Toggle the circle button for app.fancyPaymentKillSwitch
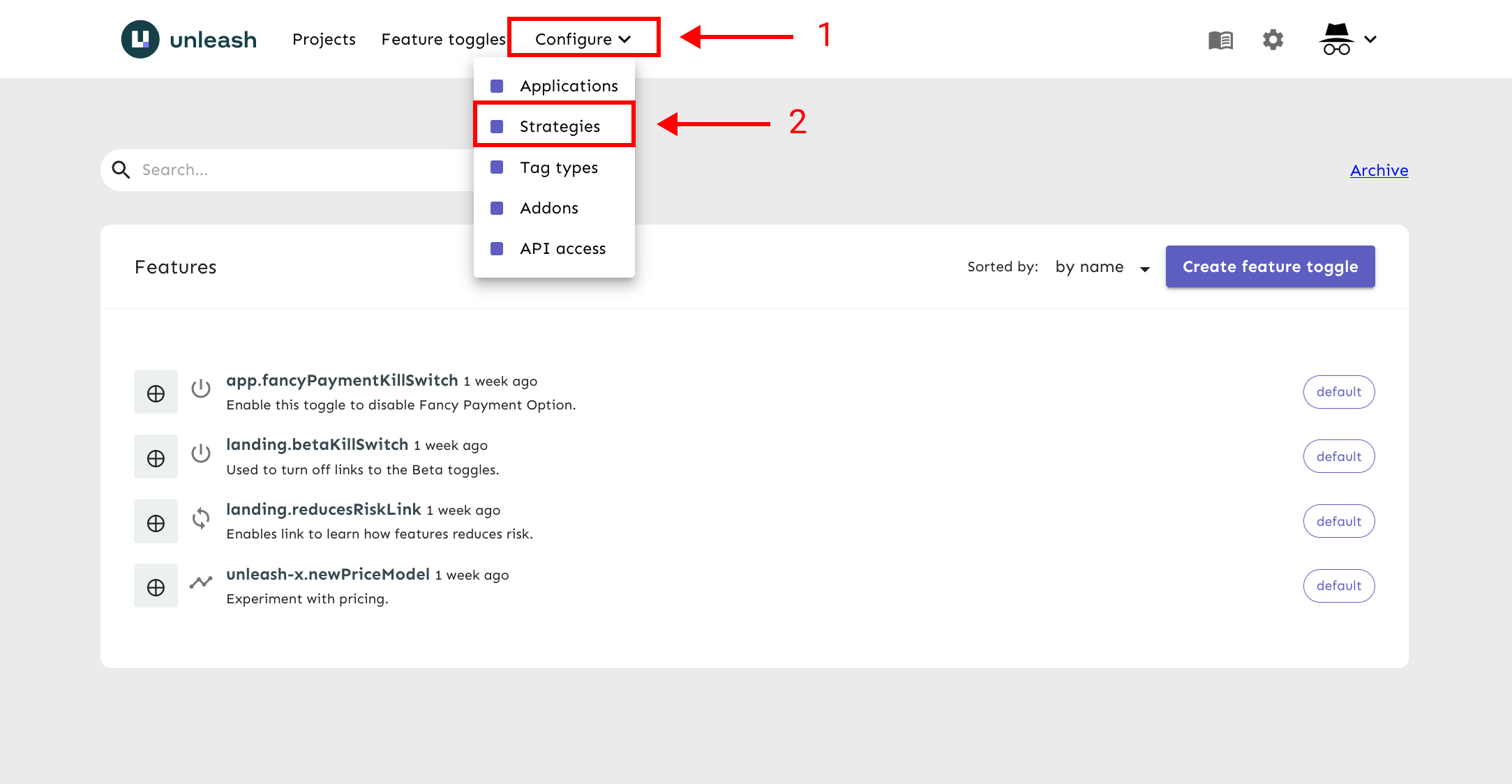 click(156, 393)
